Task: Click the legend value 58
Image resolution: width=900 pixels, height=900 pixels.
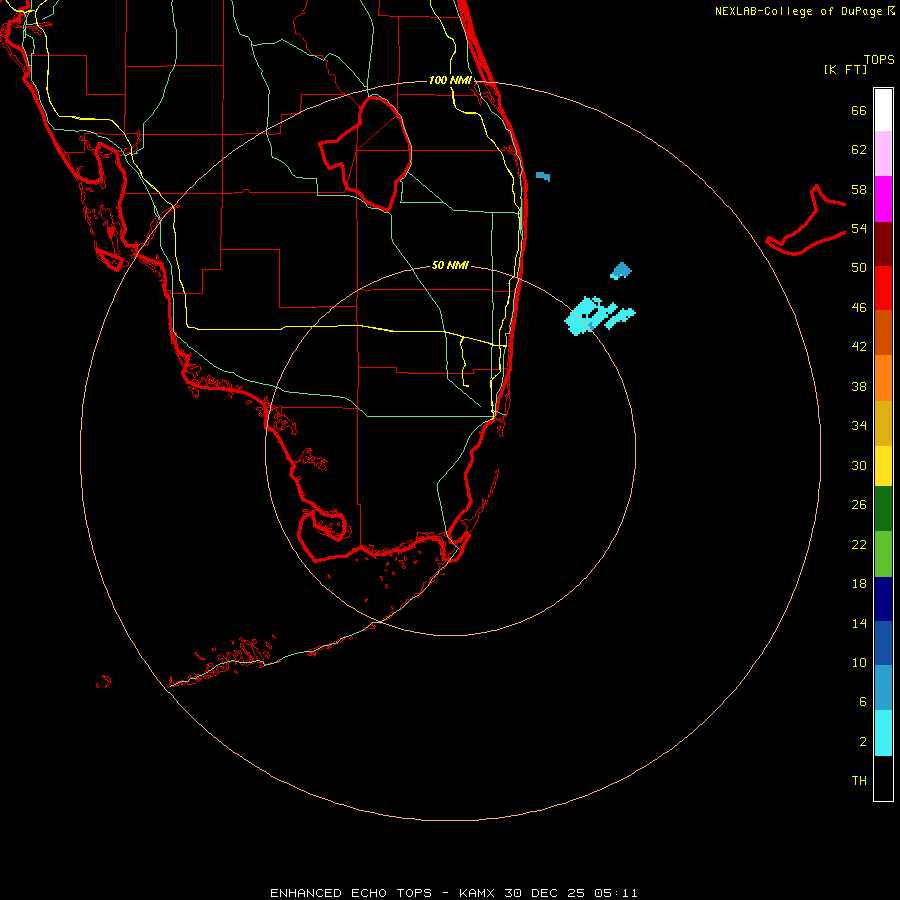Action: 859,189
